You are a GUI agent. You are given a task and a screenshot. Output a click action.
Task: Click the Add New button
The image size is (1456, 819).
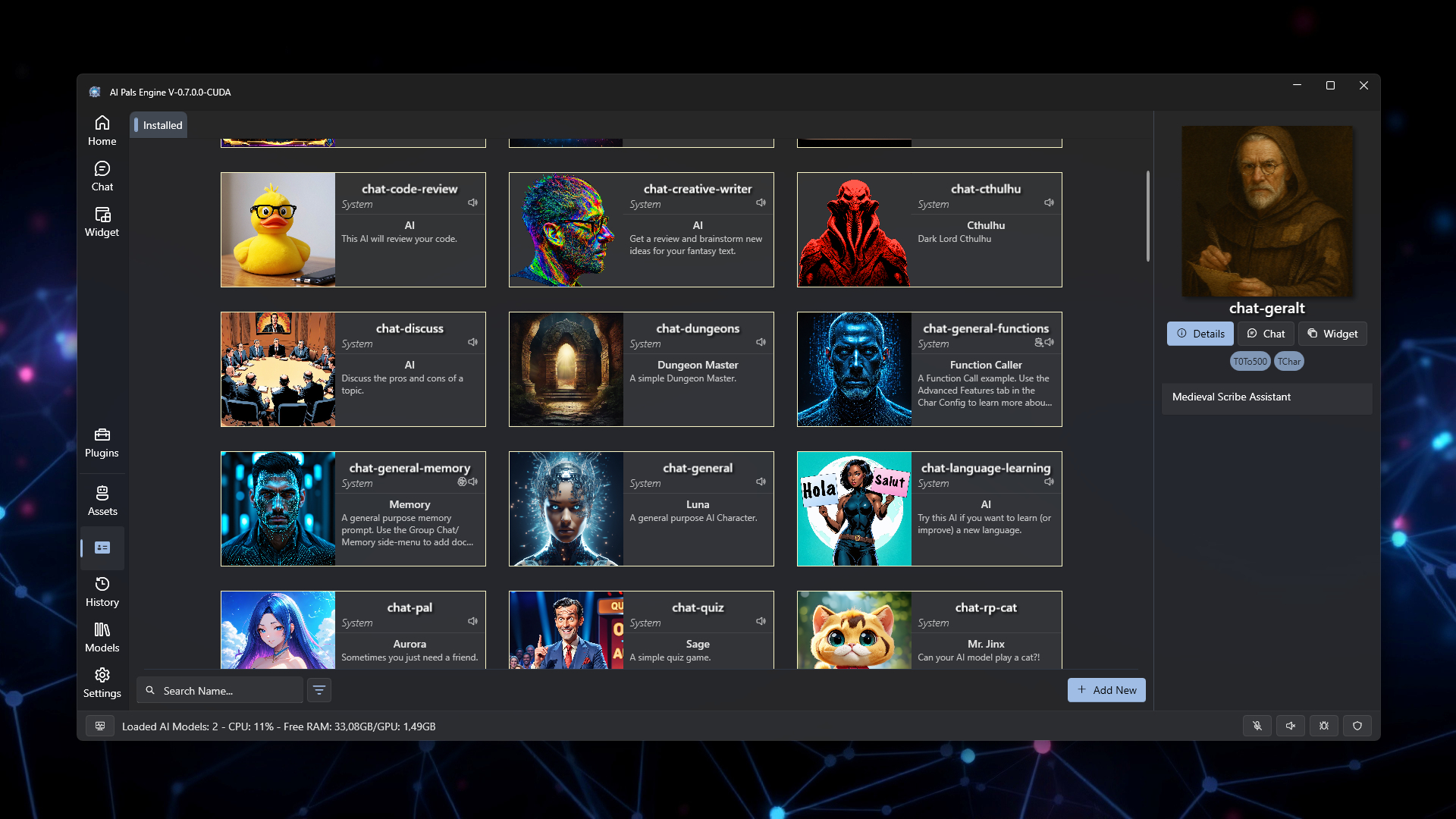(x=1106, y=690)
